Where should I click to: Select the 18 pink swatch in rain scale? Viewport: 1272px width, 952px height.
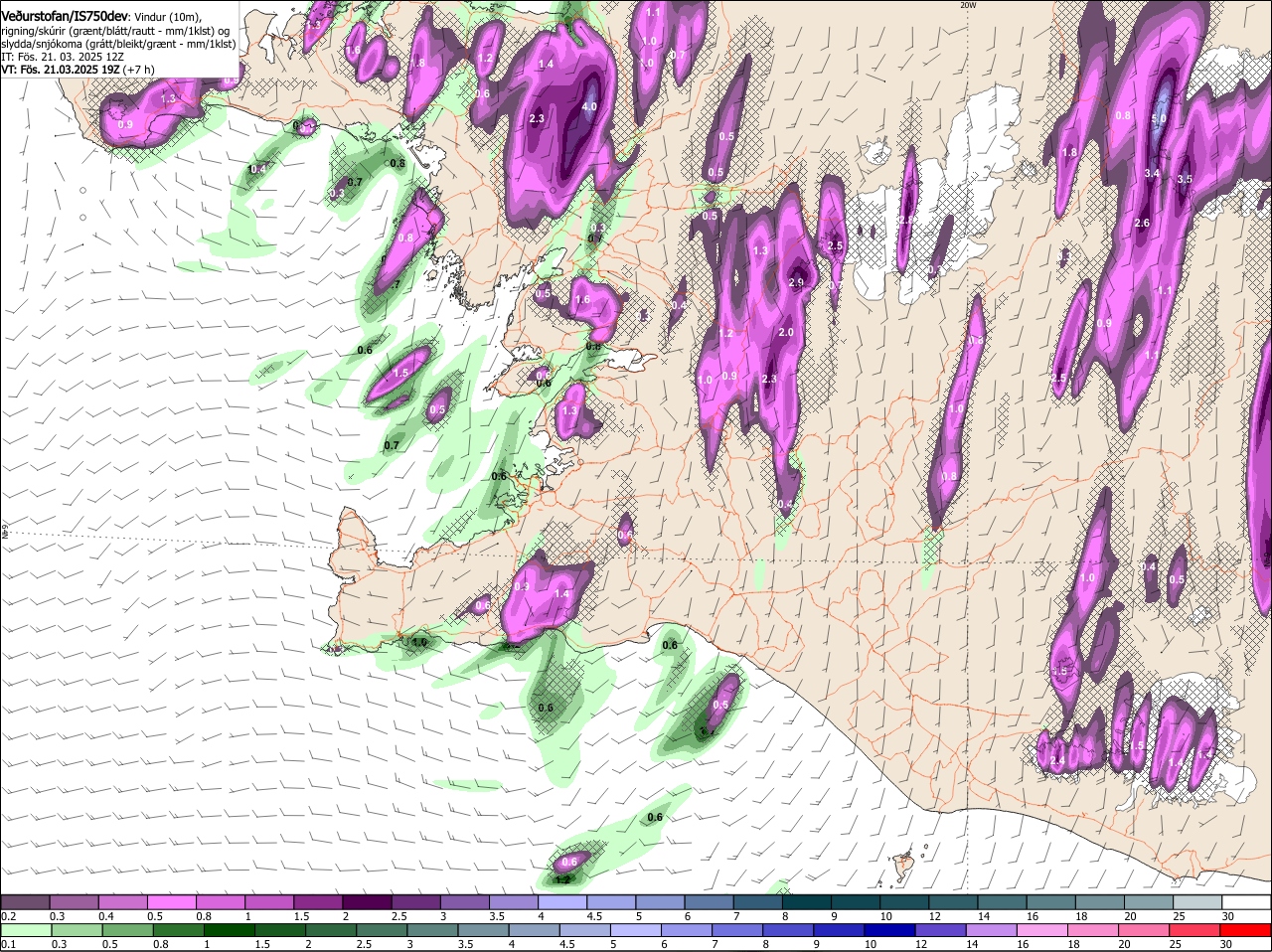tap(1094, 930)
